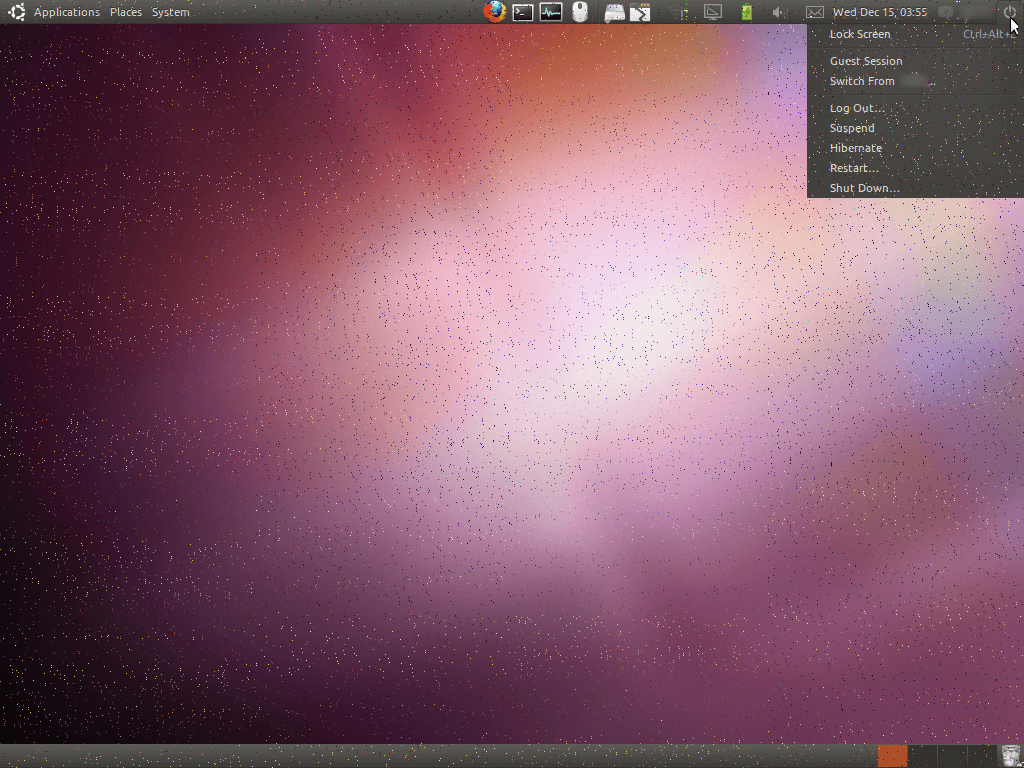
Task: Open the System Monitor panel icon
Action: tap(551, 12)
